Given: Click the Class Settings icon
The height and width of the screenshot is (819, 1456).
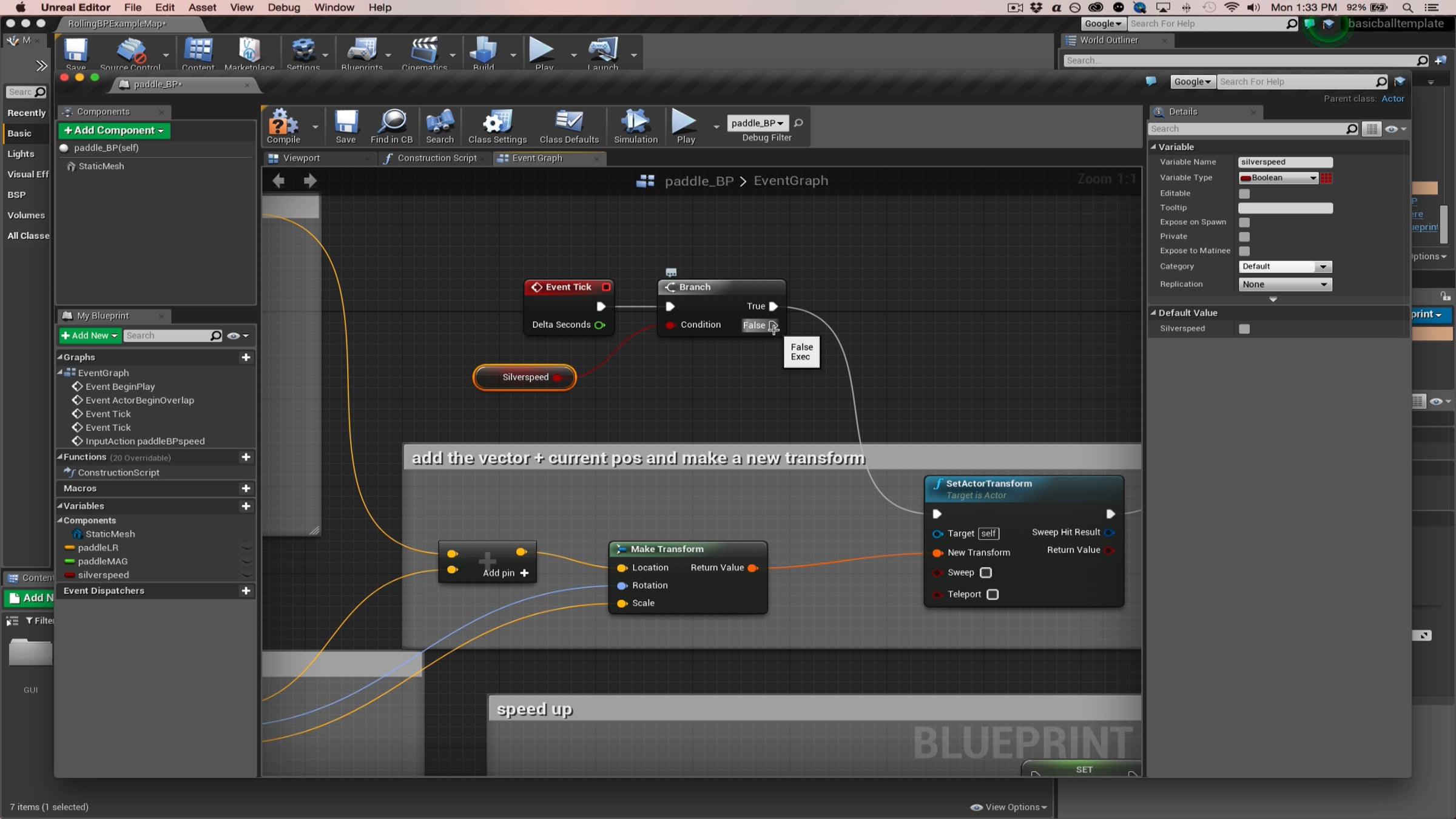Looking at the screenshot, I should click(497, 123).
